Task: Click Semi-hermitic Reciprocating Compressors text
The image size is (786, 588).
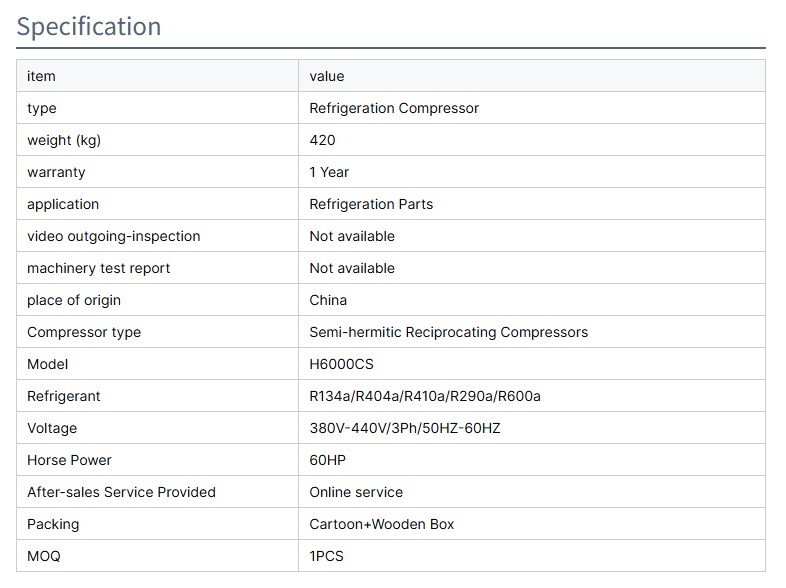Action: pyautogui.click(x=449, y=332)
